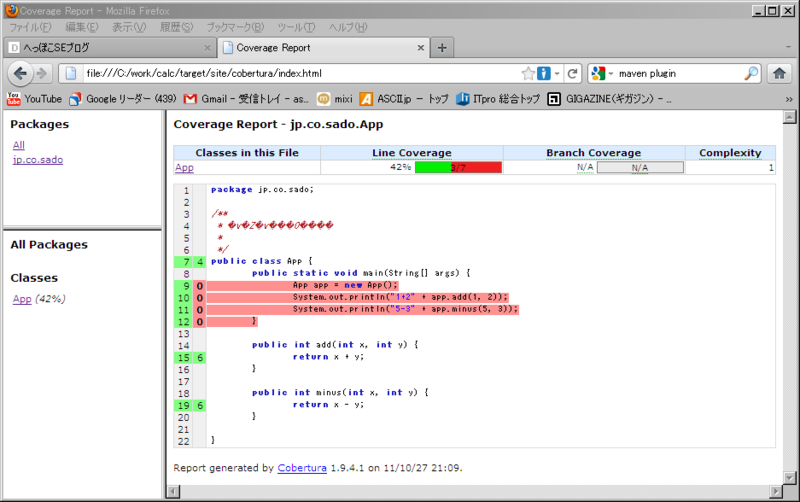Click the maven plugin search field
Screen dimensions: 800x502
click(x=679, y=73)
